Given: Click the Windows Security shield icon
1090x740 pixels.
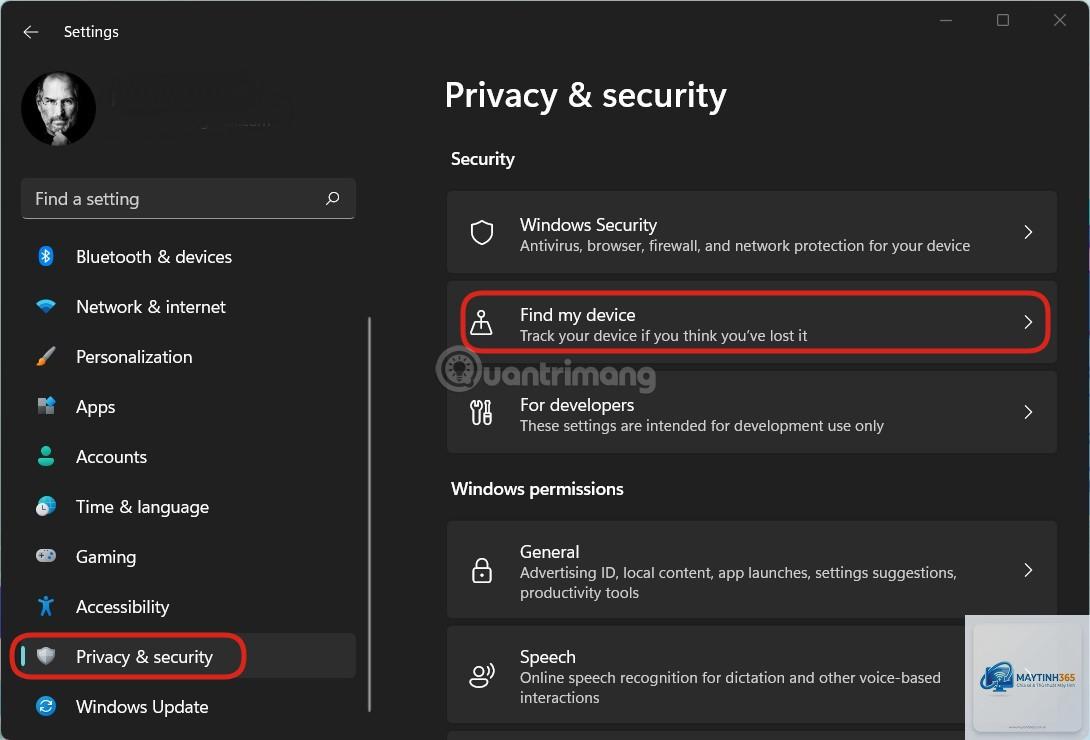Looking at the screenshot, I should coord(482,232).
